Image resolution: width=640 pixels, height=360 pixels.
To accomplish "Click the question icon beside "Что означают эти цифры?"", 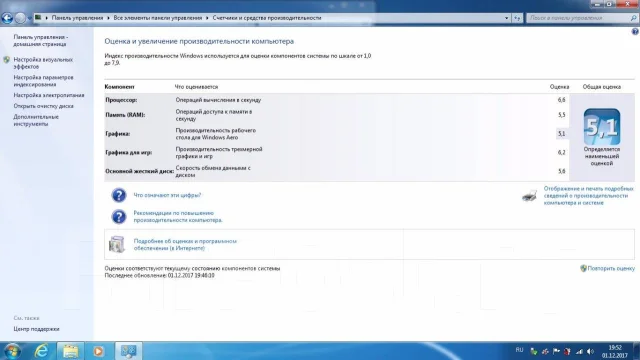I will pos(119,195).
